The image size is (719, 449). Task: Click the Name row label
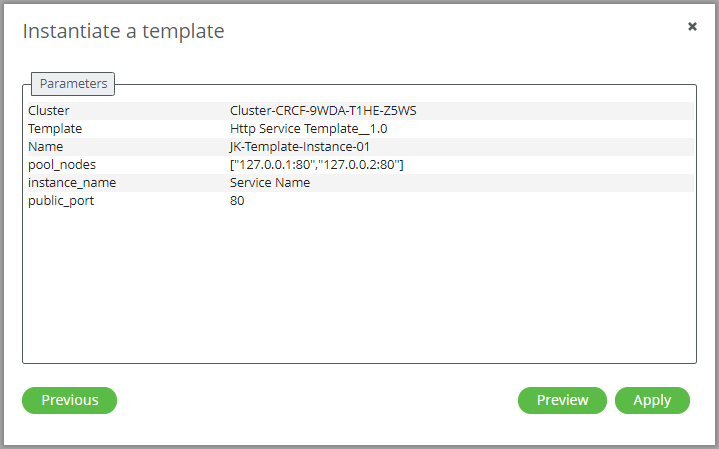tap(46, 147)
